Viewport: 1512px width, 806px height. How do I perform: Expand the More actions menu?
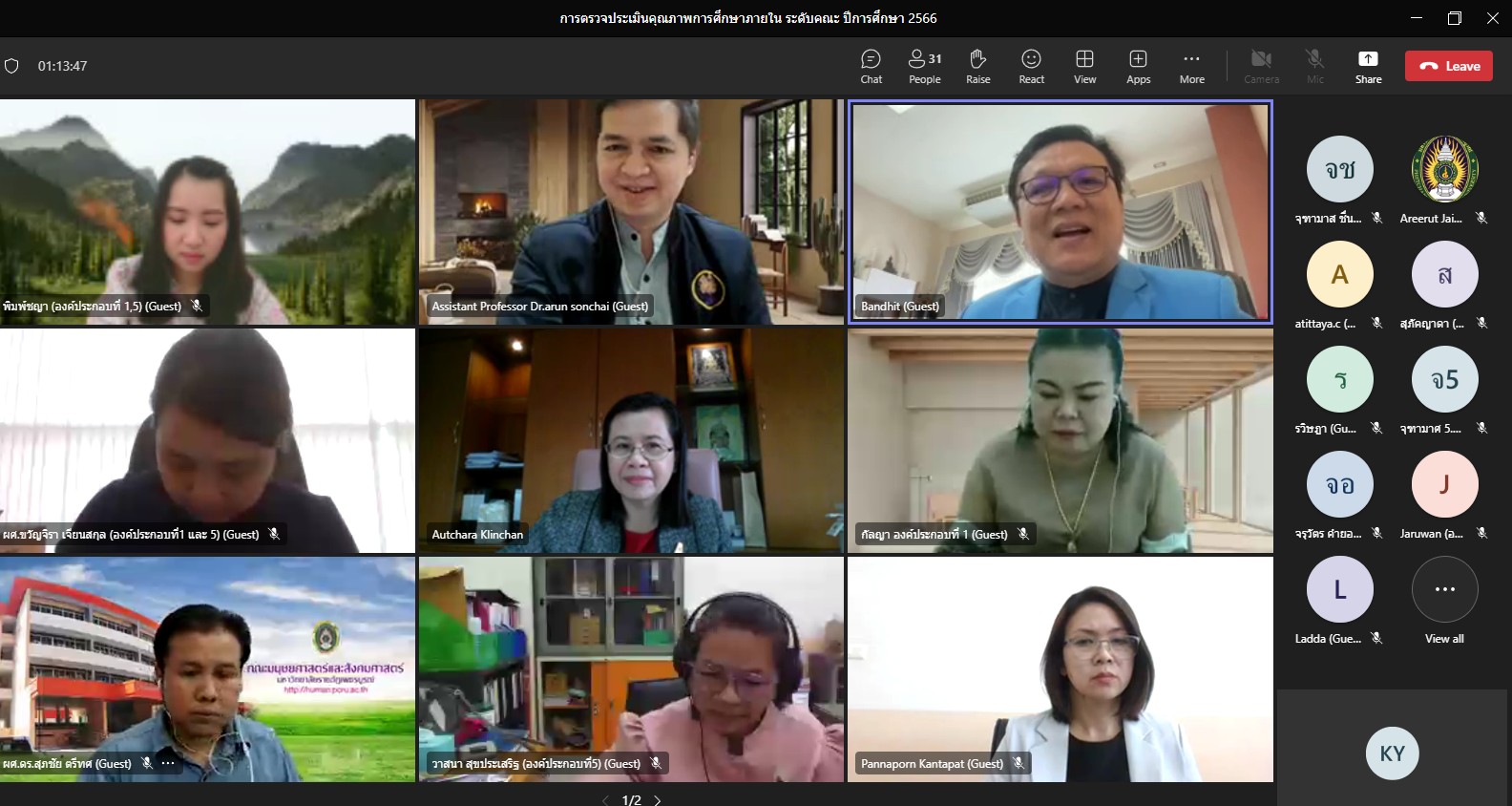(1191, 66)
